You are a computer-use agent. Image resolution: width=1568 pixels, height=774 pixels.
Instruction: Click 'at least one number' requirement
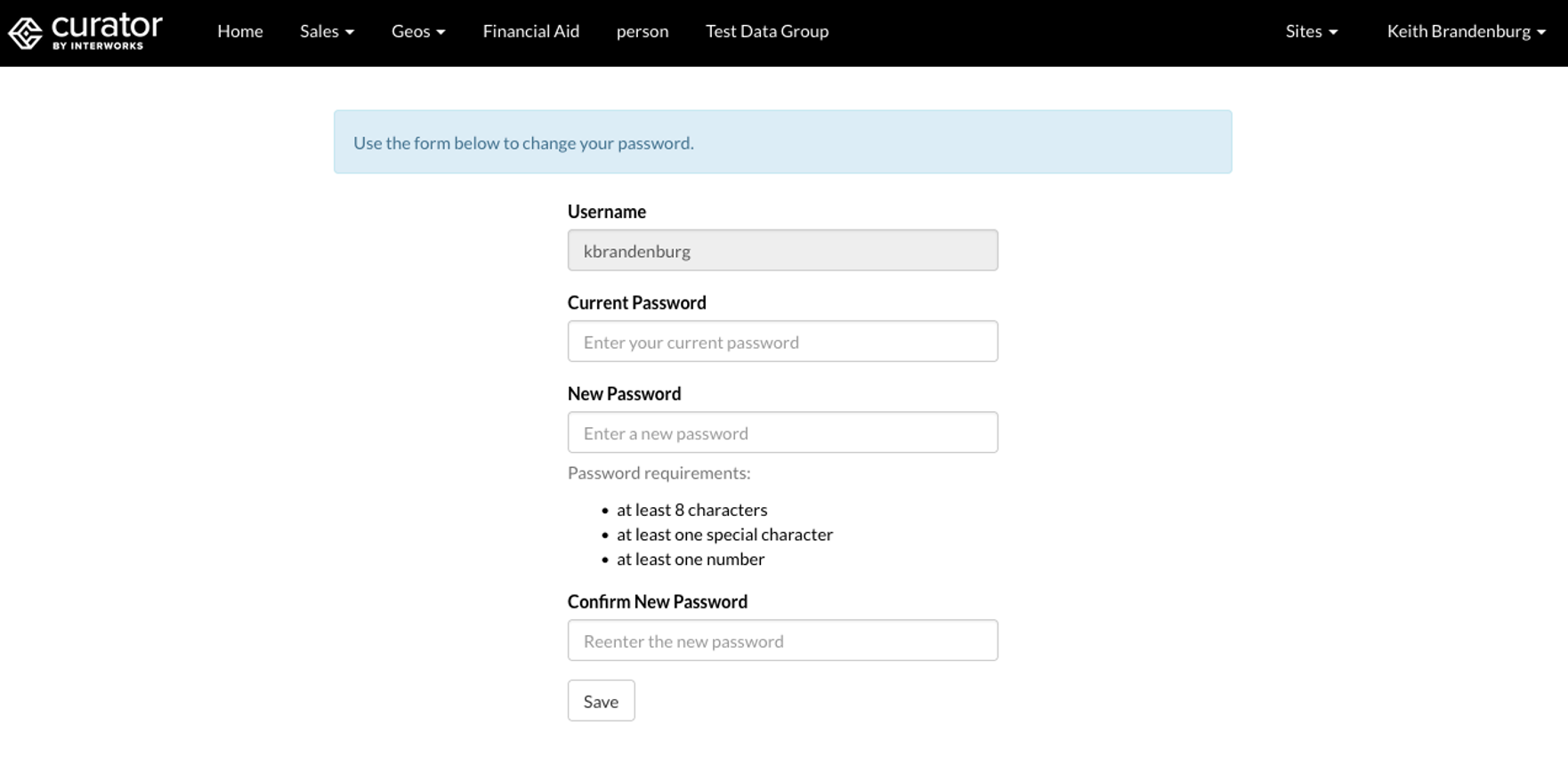(x=691, y=560)
